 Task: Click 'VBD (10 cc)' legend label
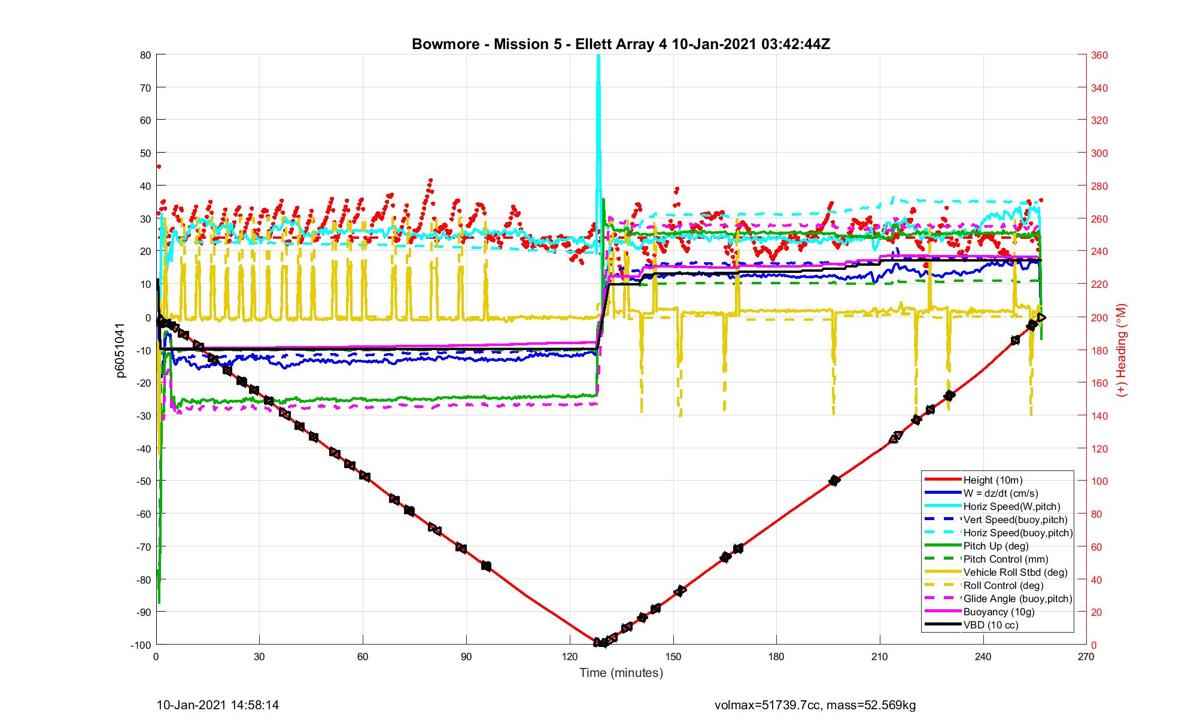pyautogui.click(x=992, y=624)
